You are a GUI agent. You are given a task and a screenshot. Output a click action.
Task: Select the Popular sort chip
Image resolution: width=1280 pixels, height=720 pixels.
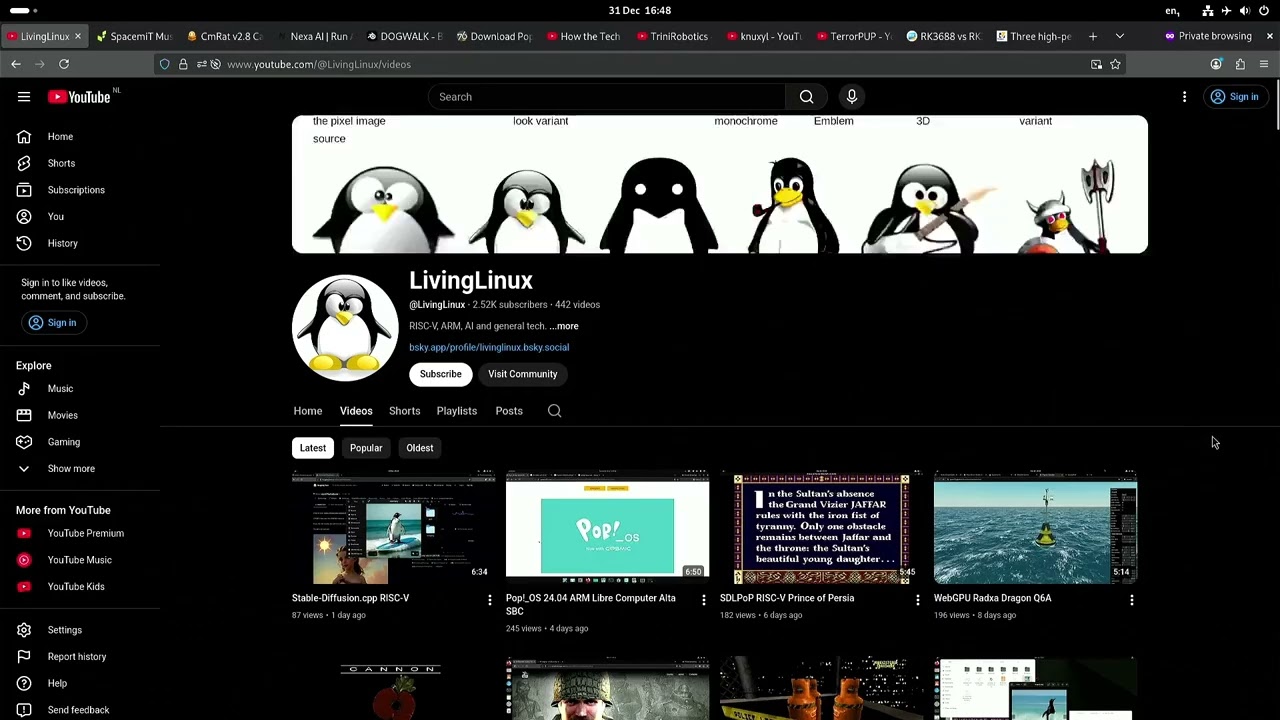tap(366, 448)
